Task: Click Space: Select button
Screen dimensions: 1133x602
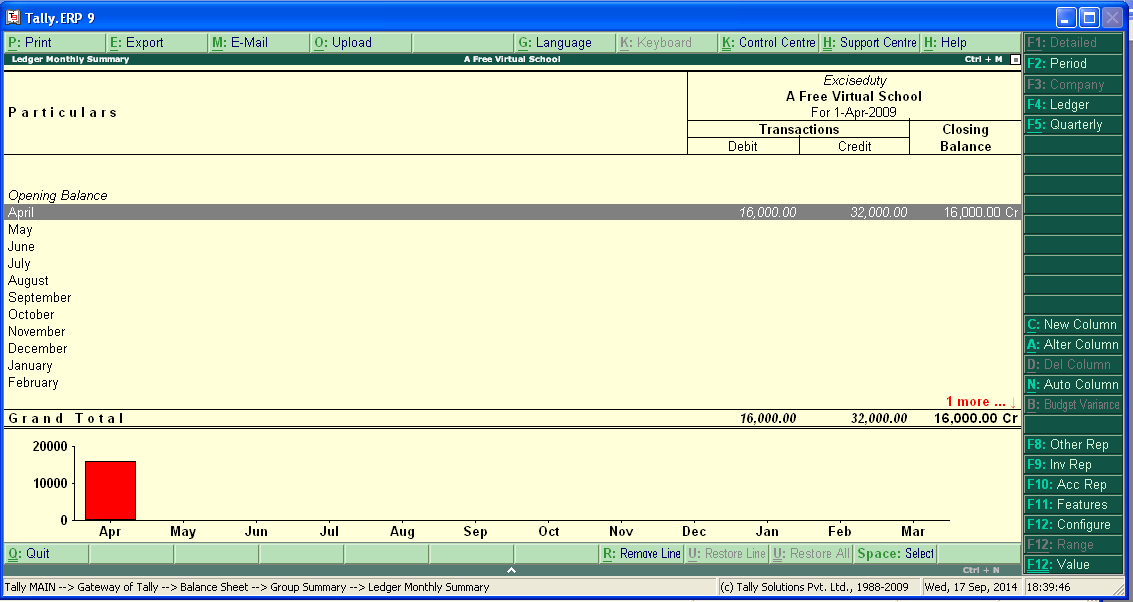Action: click(895, 554)
